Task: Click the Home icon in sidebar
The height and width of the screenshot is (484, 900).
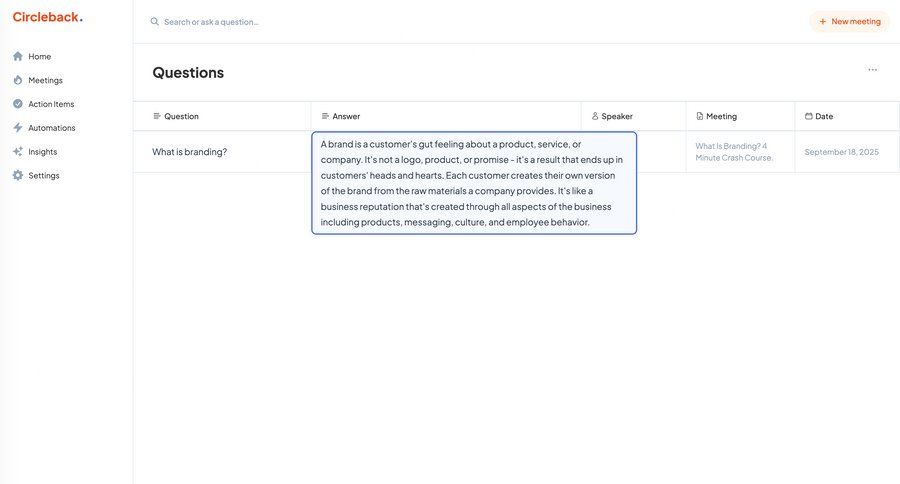Action: (18, 56)
